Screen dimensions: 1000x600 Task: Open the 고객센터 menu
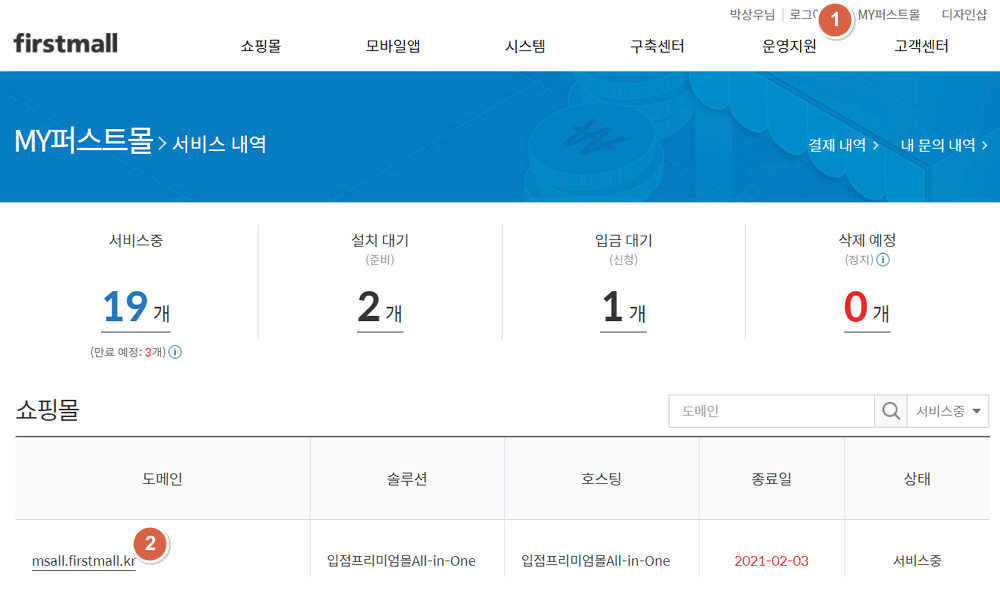tap(921, 46)
